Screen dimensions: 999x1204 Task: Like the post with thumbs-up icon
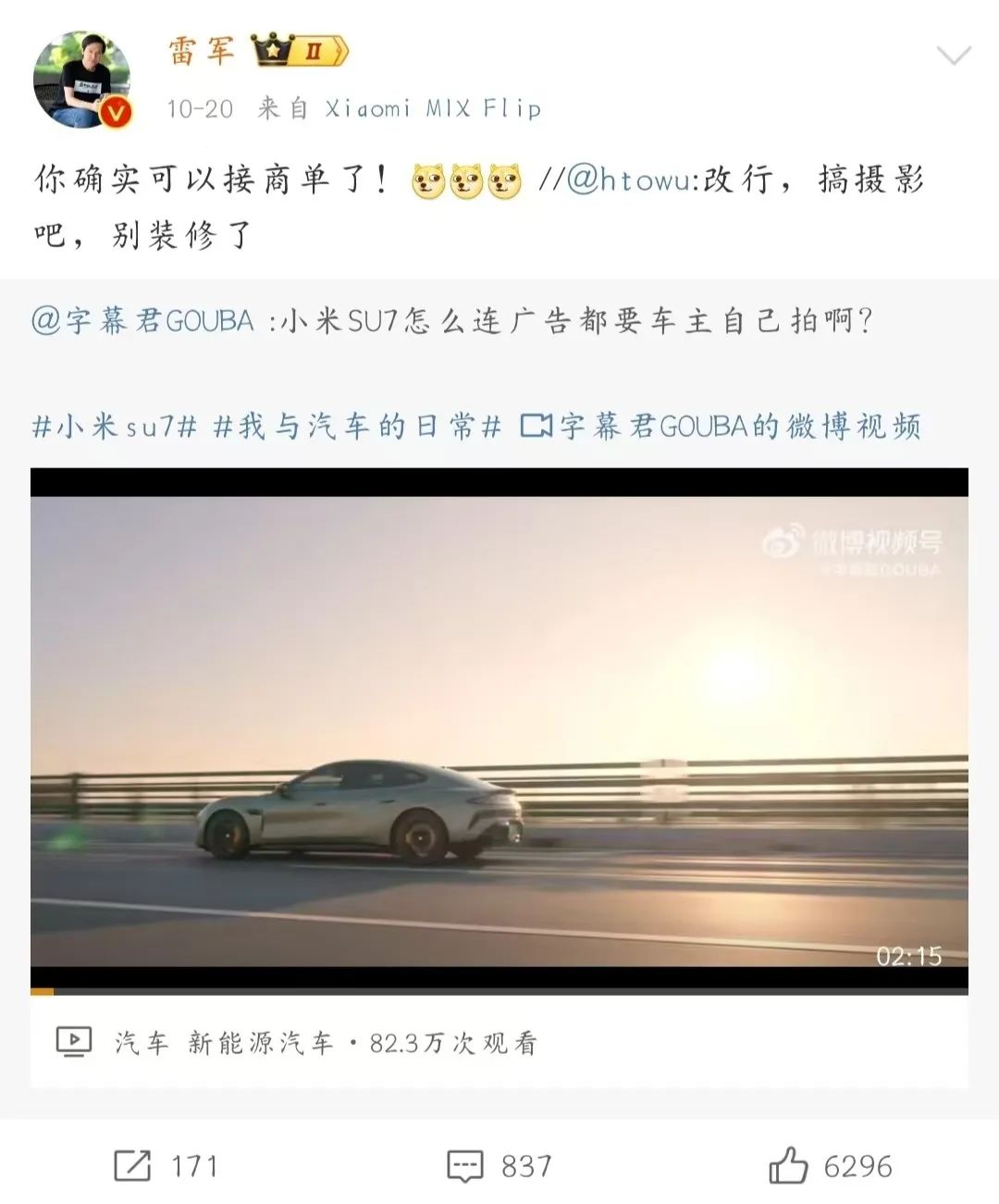[788, 1164]
